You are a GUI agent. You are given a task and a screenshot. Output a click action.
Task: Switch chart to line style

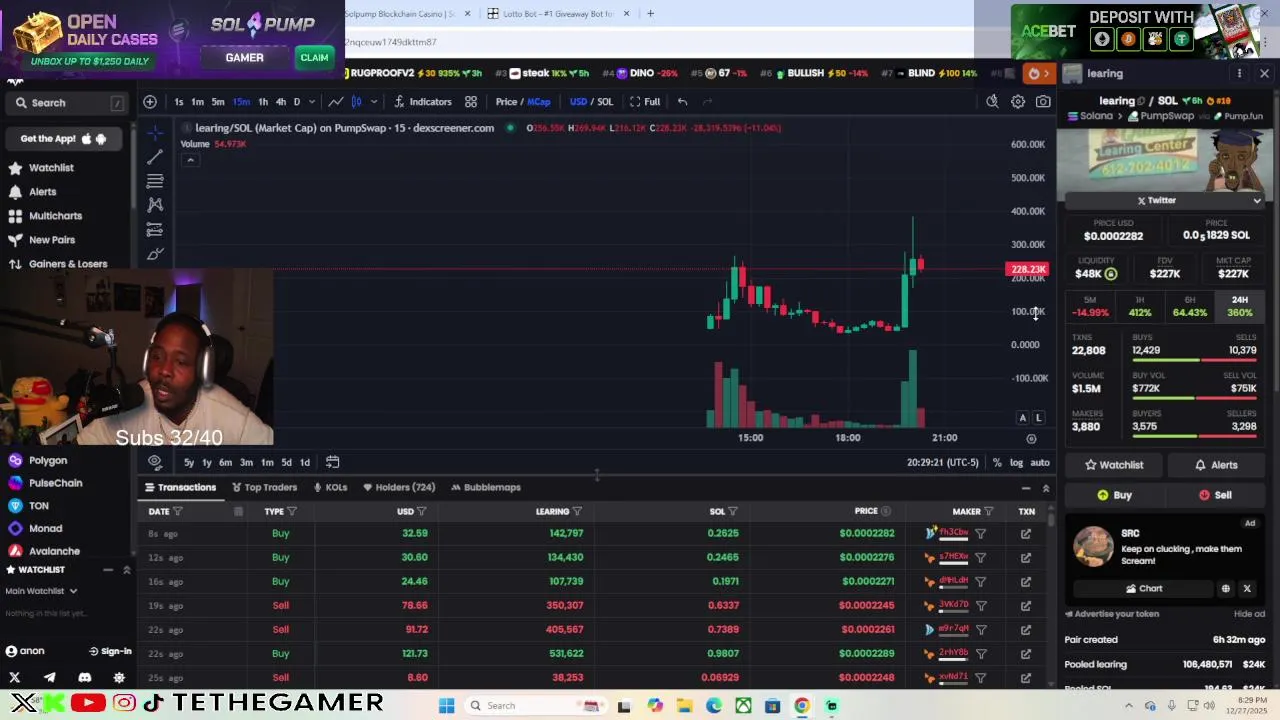coord(336,101)
